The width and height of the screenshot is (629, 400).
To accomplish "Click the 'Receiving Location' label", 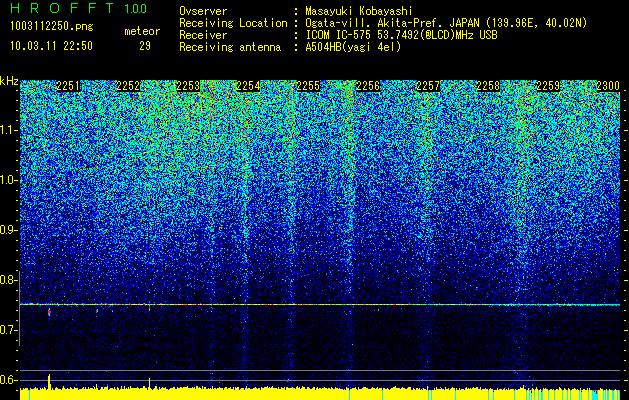I will 233,23.
